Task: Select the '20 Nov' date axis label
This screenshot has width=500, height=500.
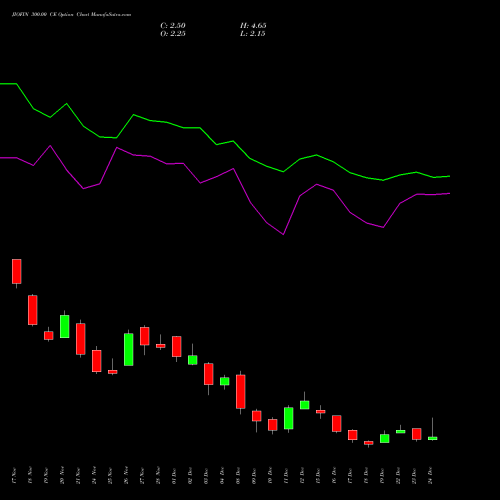Action: click(62, 476)
